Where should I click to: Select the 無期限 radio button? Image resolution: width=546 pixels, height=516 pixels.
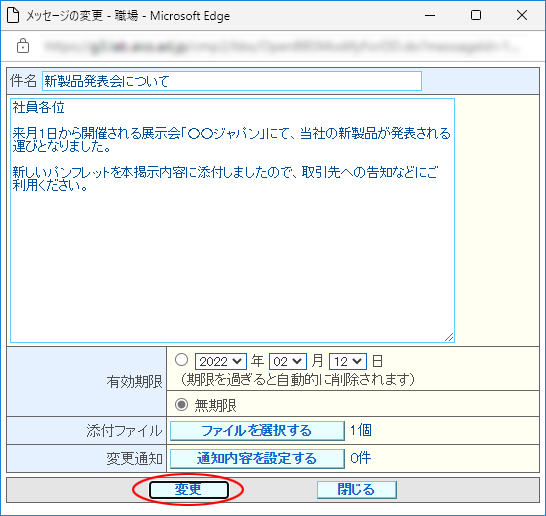[181, 405]
